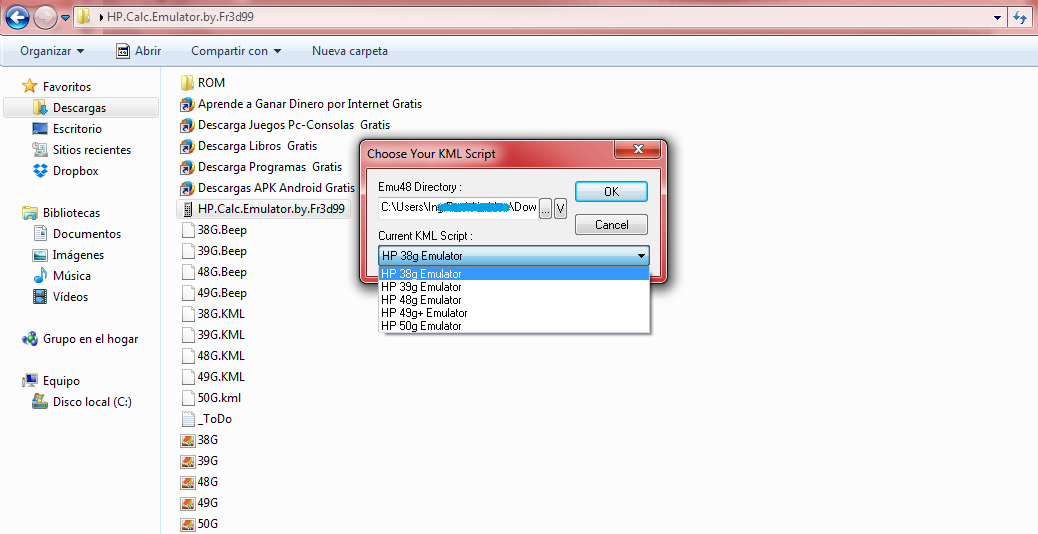Viewport: 1038px width, 534px height.
Task: Click the Dropbox icon in the sidebar
Action: (40, 171)
